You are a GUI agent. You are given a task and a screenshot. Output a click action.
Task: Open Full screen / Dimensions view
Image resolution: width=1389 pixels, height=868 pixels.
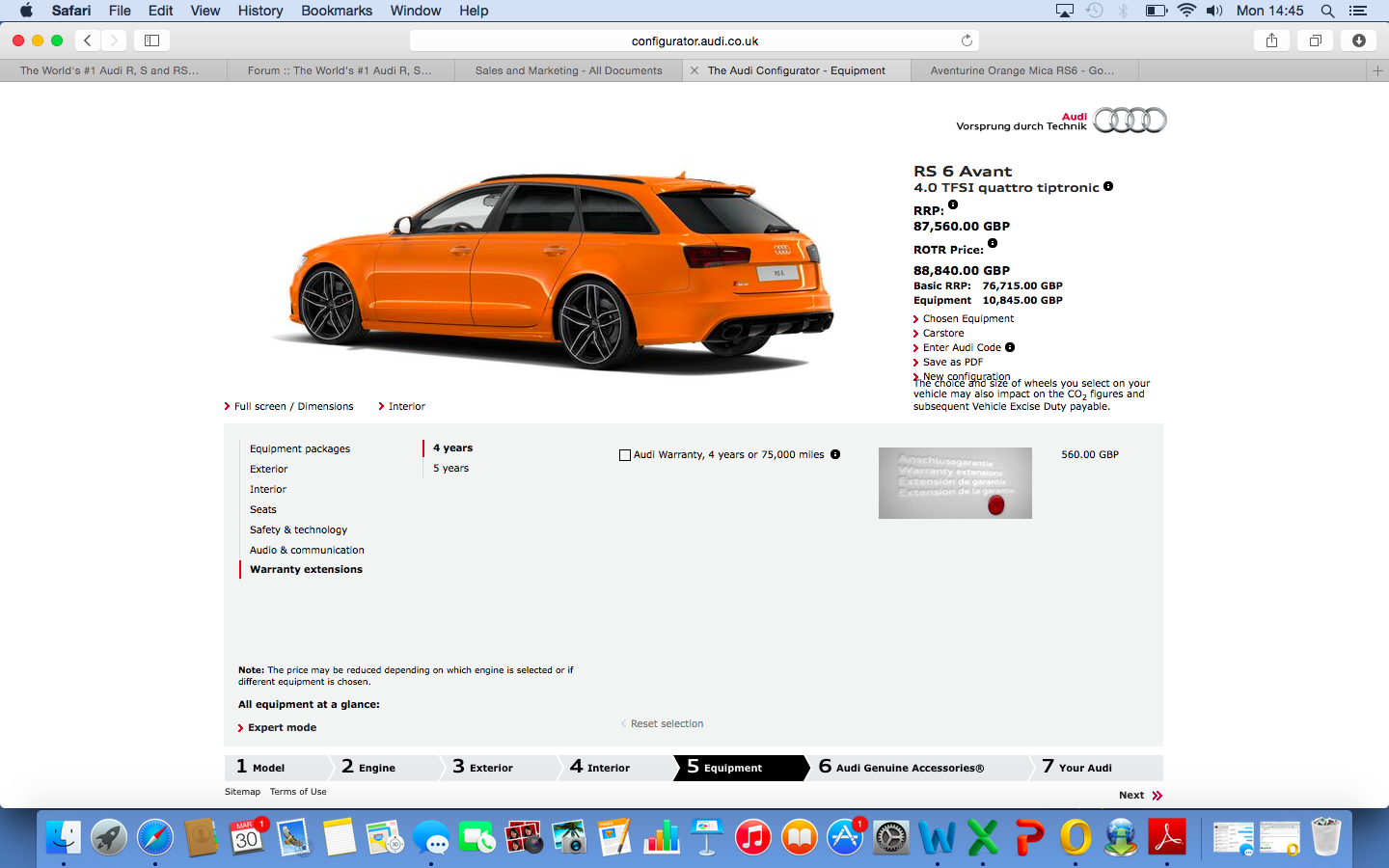coord(293,407)
